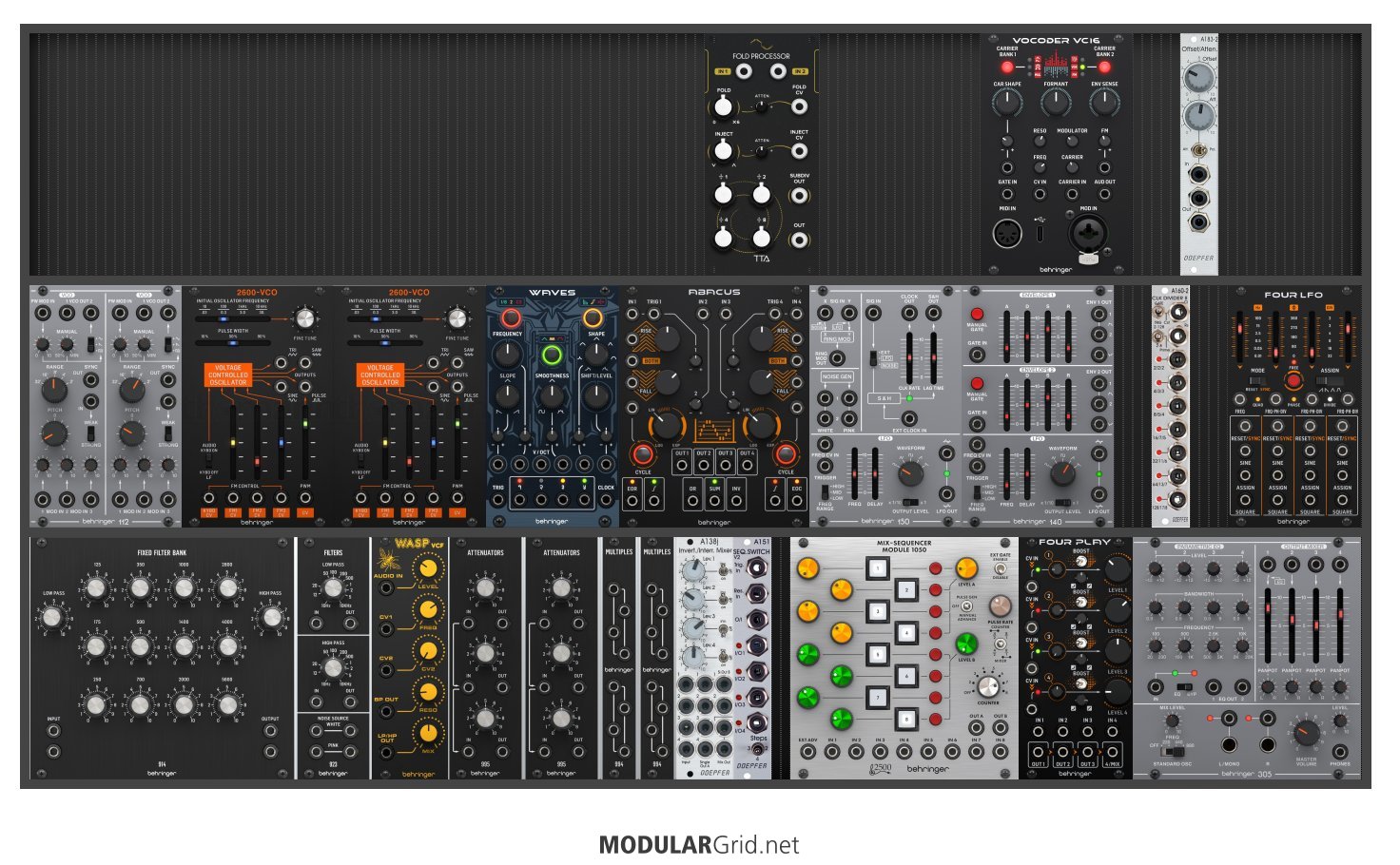This screenshot has height=865, width=1400.
Task: Click the CAR SHAPE knob on Vocoder
Action: click(1007, 102)
